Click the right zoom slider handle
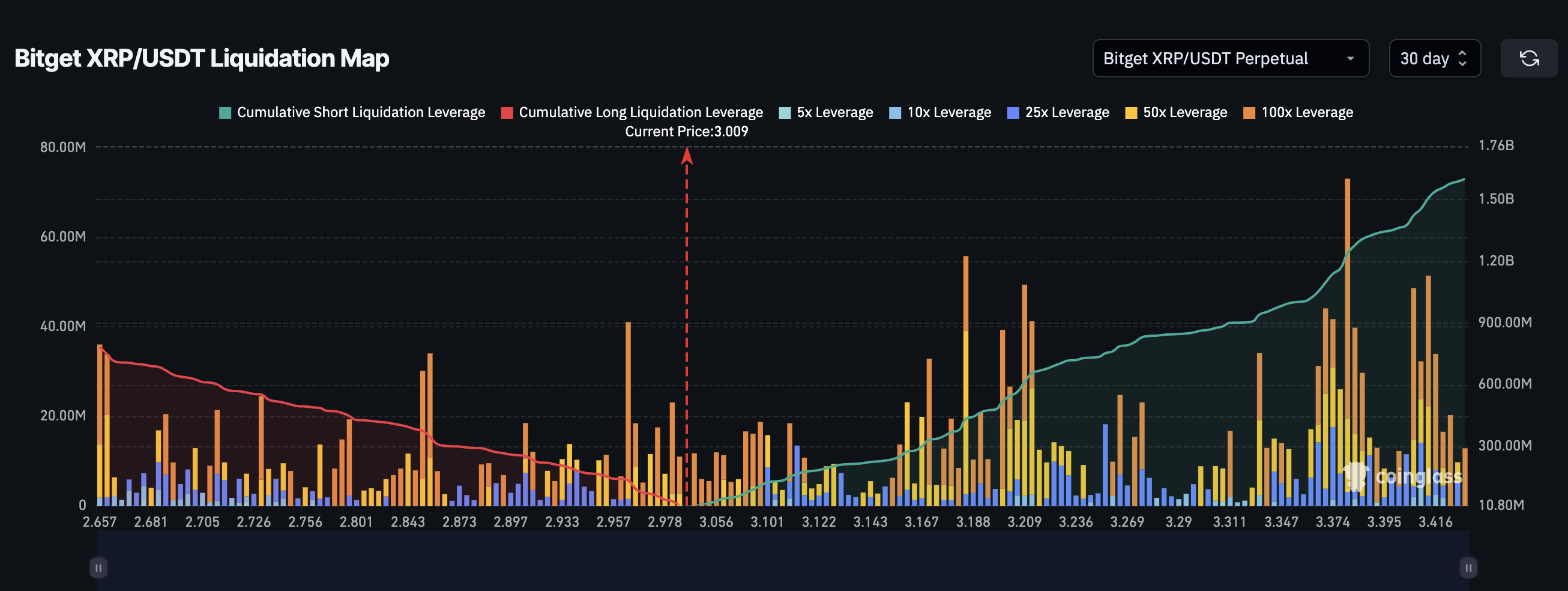This screenshot has width=1568, height=591. pos(1468,567)
